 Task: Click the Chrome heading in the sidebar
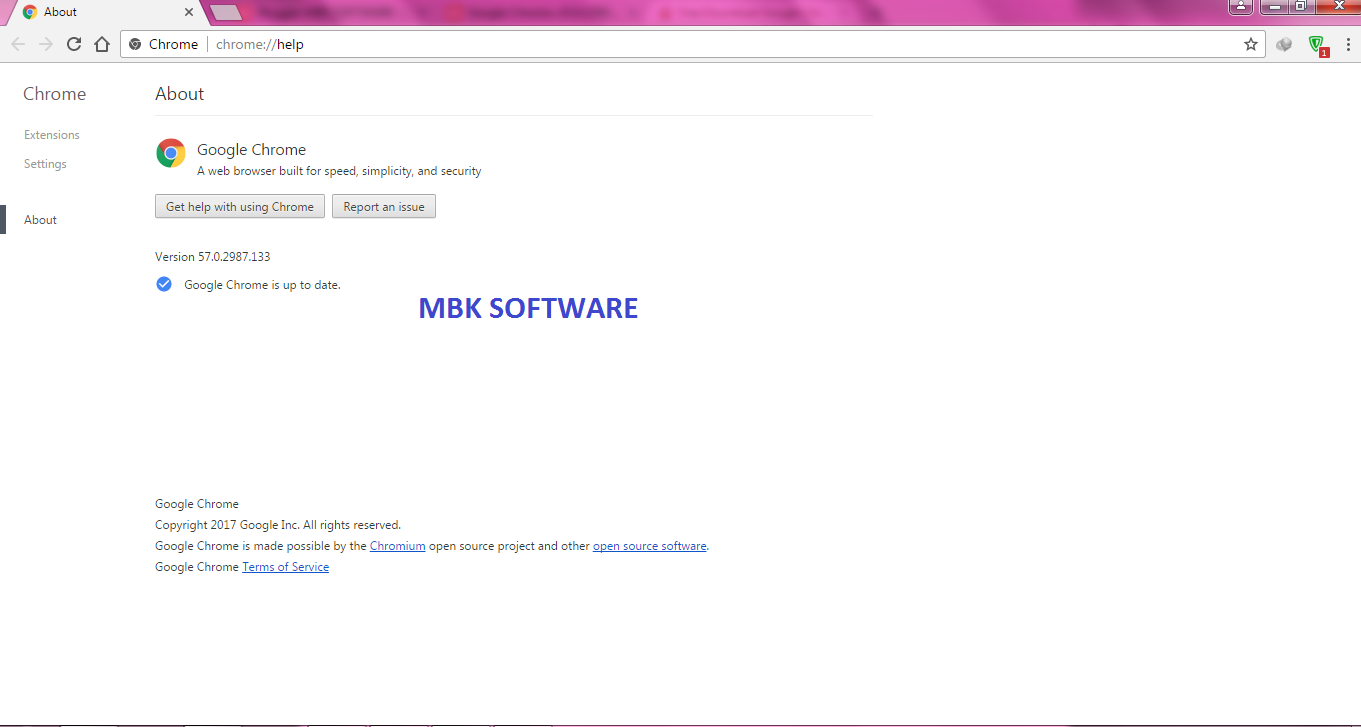tap(54, 94)
